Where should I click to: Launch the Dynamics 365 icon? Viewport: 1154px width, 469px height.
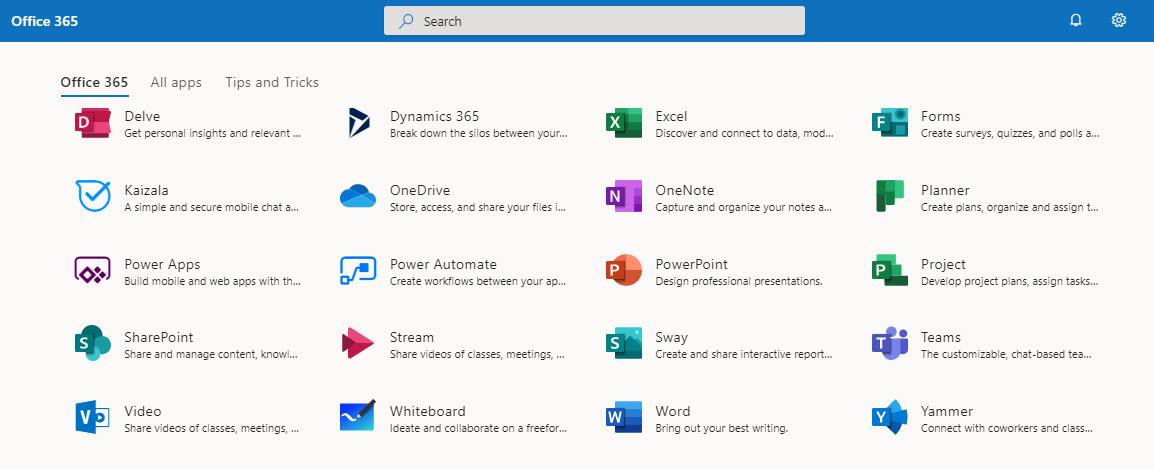click(358, 123)
